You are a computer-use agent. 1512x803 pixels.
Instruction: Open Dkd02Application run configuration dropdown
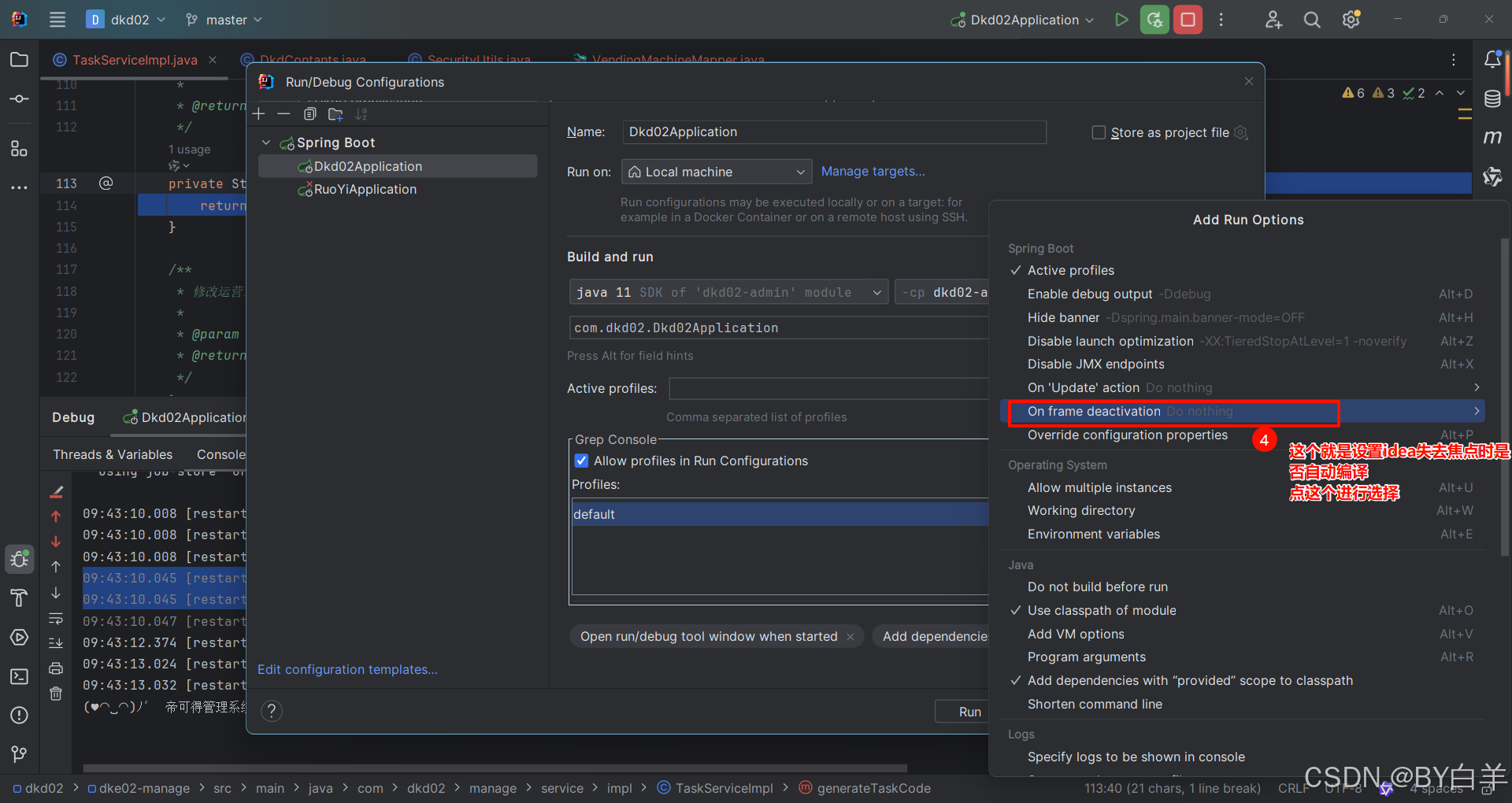coord(1022,20)
